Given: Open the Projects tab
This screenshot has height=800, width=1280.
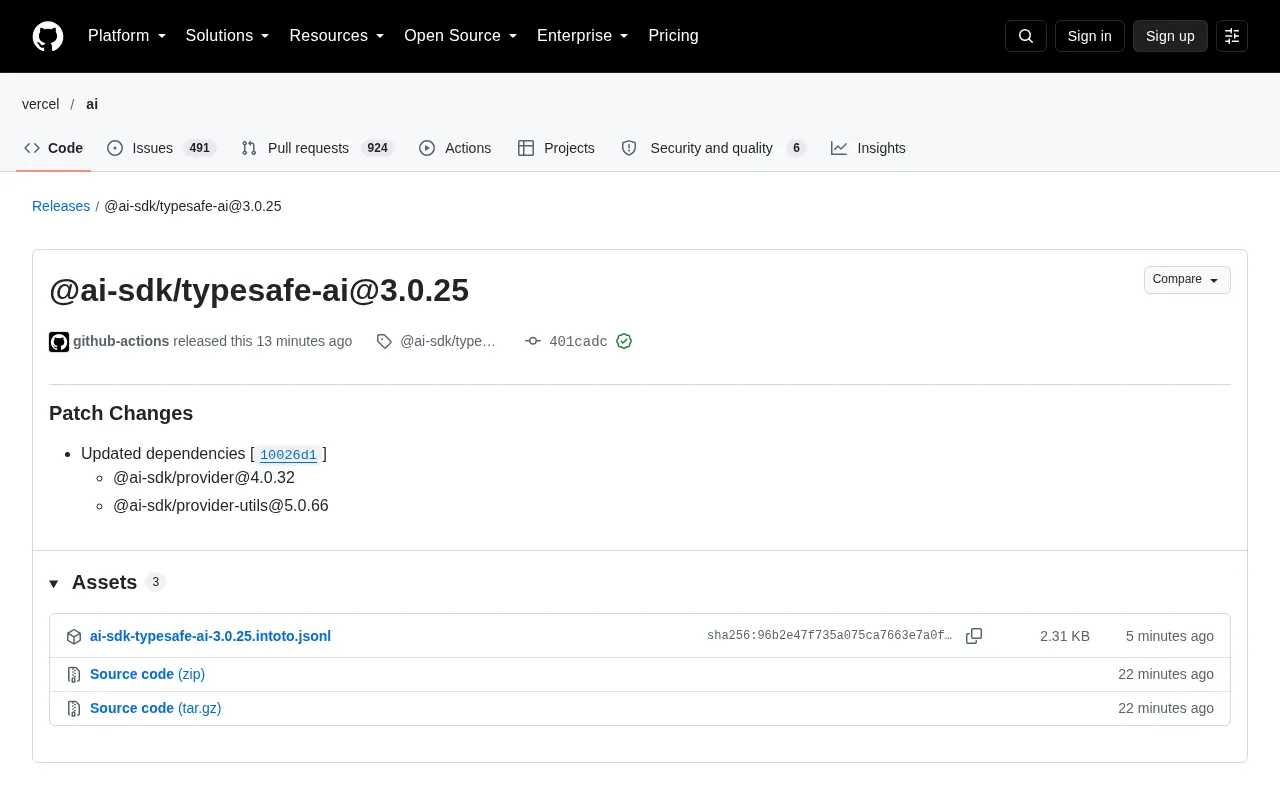Looking at the screenshot, I should (x=556, y=148).
